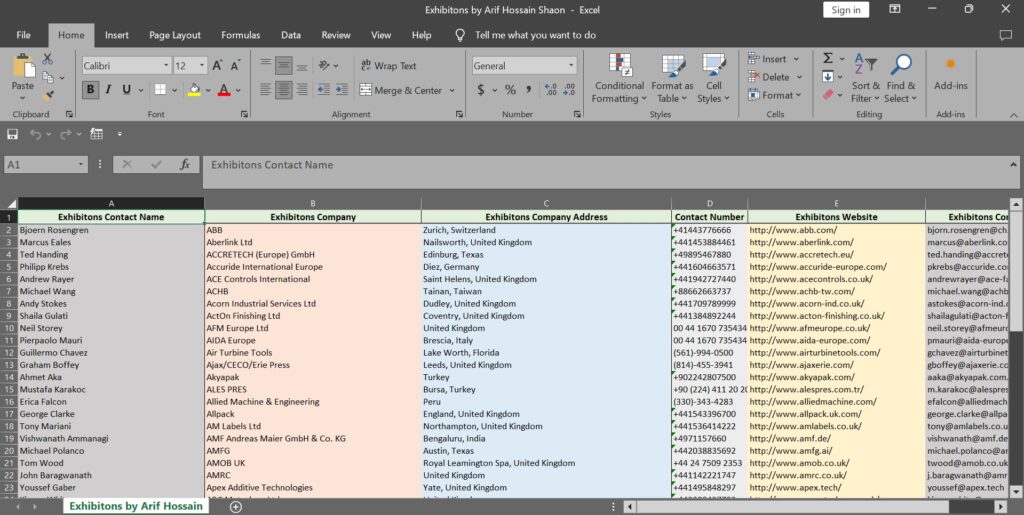
Task: Open Add-ins from the ribbon
Action: (951, 72)
